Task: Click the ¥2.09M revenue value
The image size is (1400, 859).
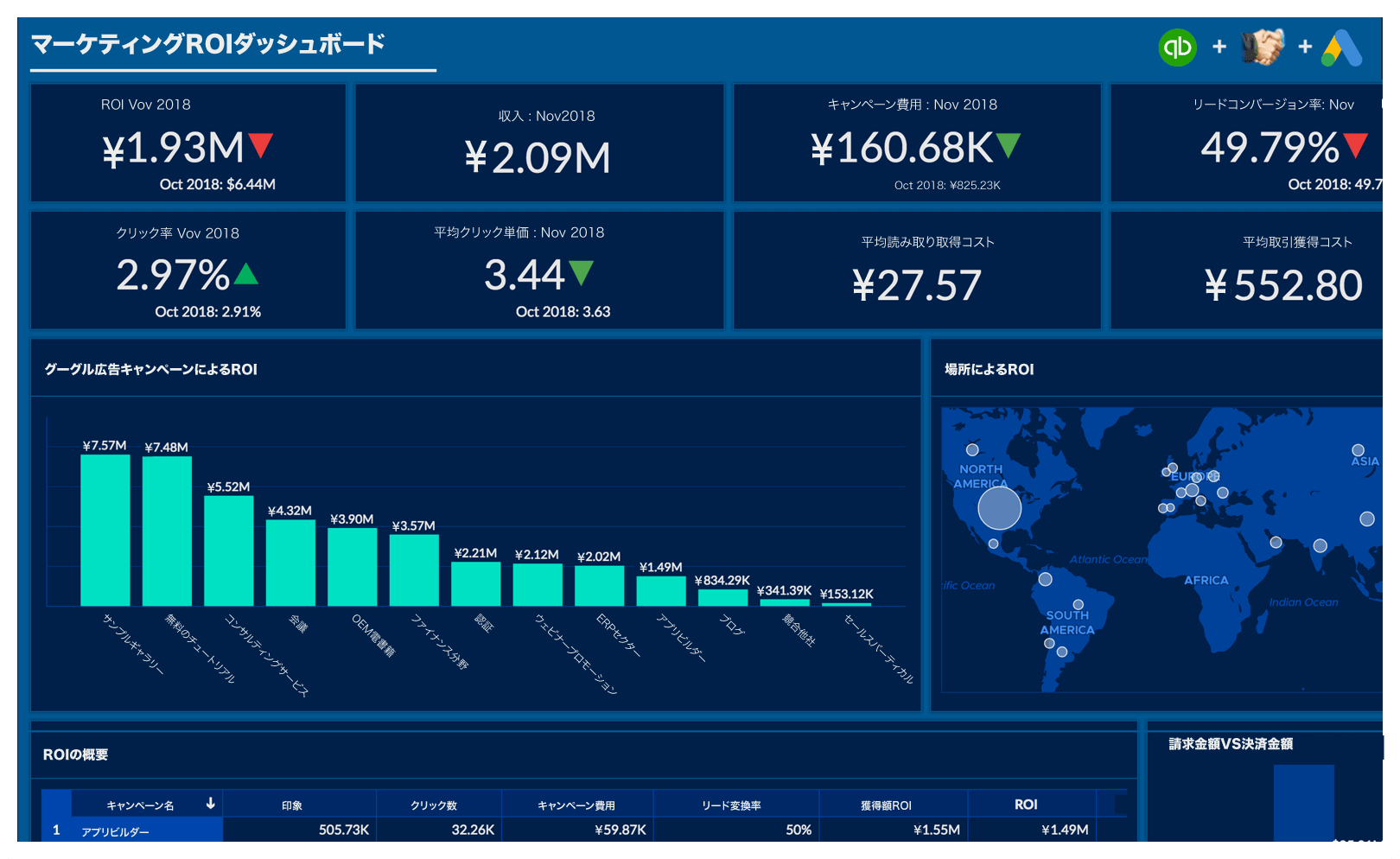Action: (x=538, y=157)
